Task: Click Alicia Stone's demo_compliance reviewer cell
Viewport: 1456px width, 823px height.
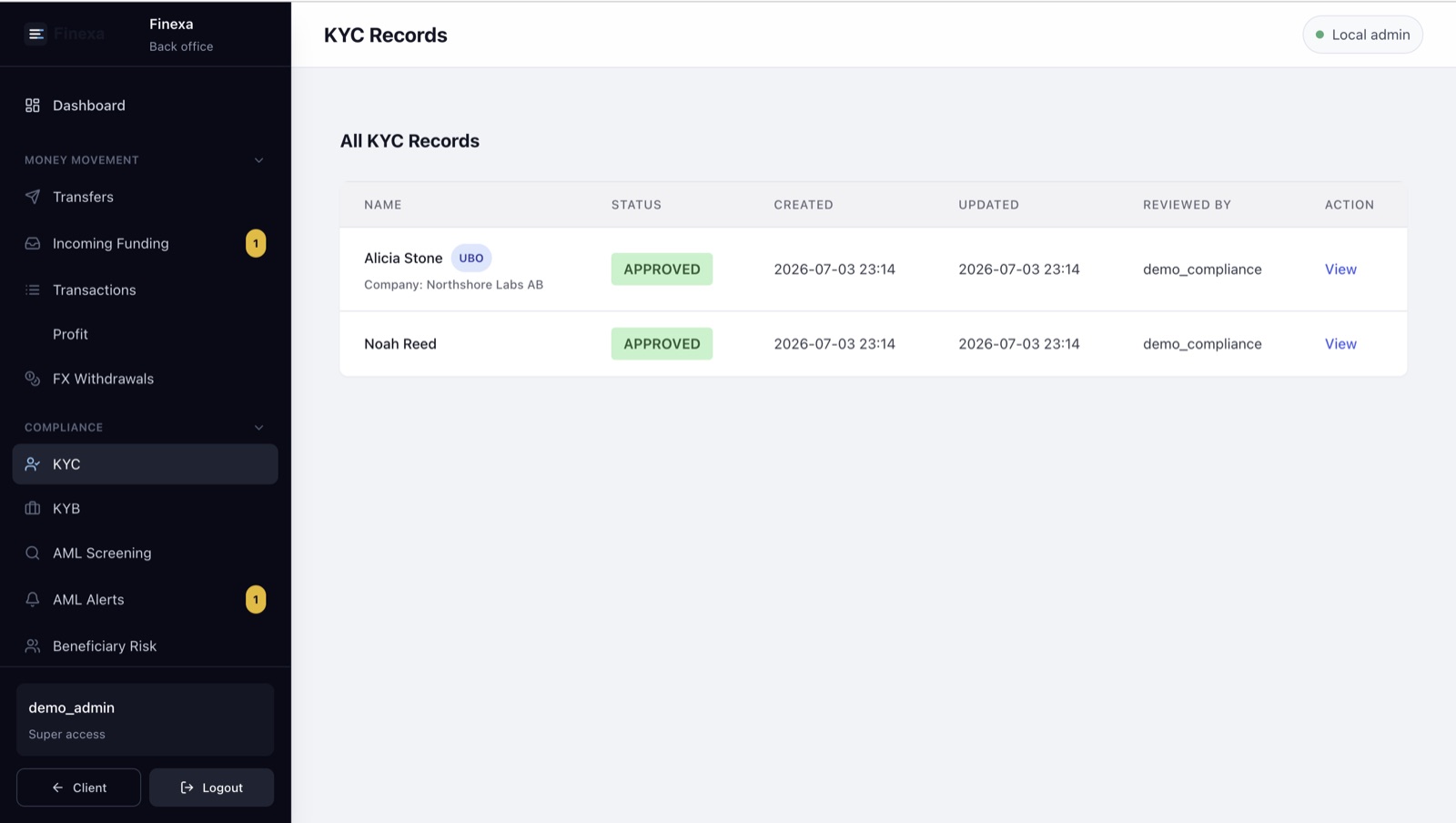Action: click(1202, 269)
